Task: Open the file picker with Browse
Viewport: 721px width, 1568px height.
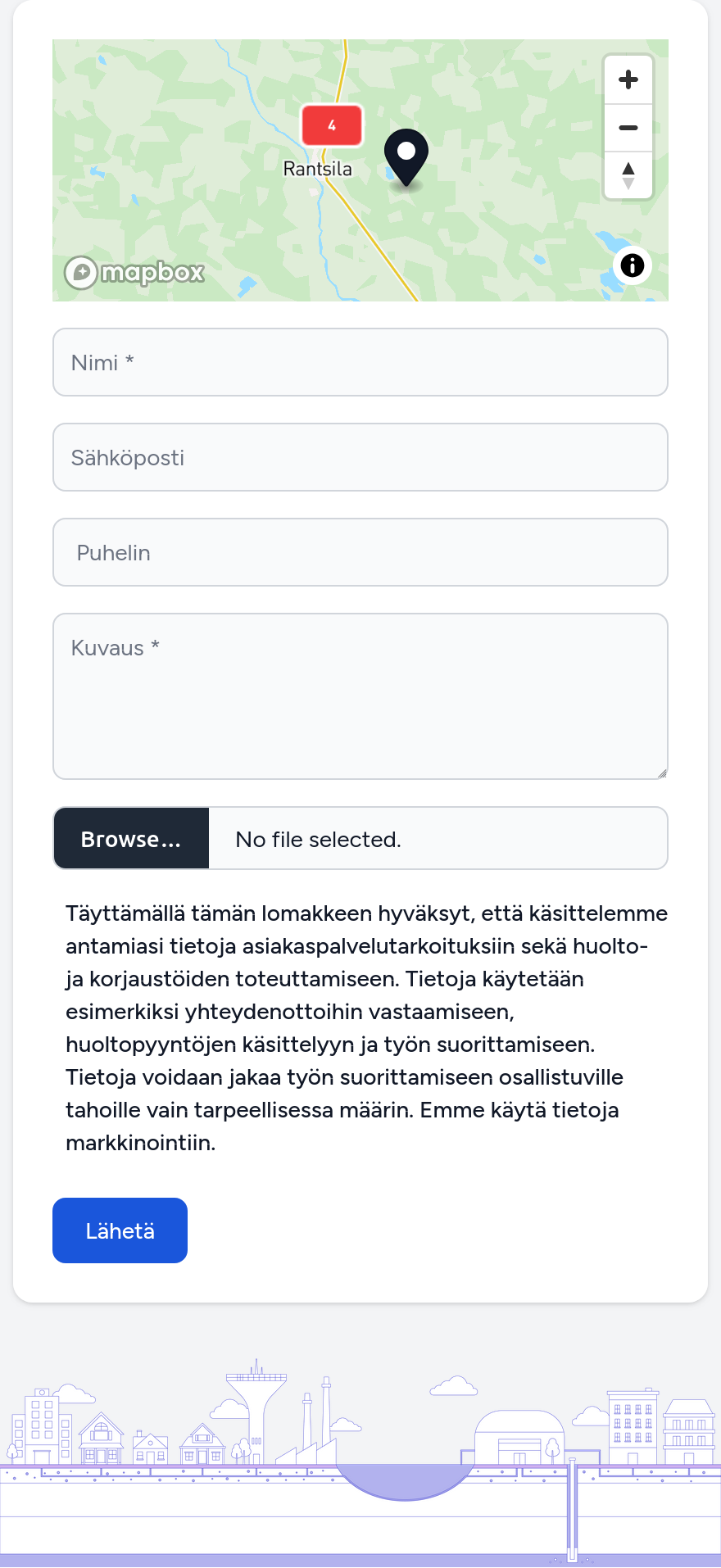Action: (130, 838)
